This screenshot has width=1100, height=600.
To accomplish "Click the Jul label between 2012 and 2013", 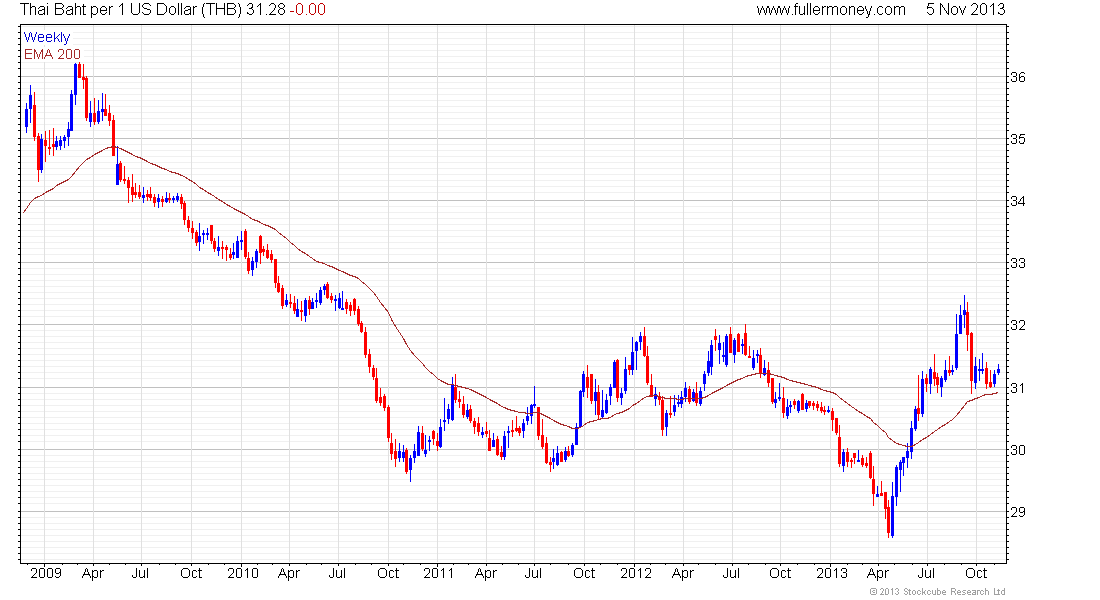I will (x=731, y=573).
